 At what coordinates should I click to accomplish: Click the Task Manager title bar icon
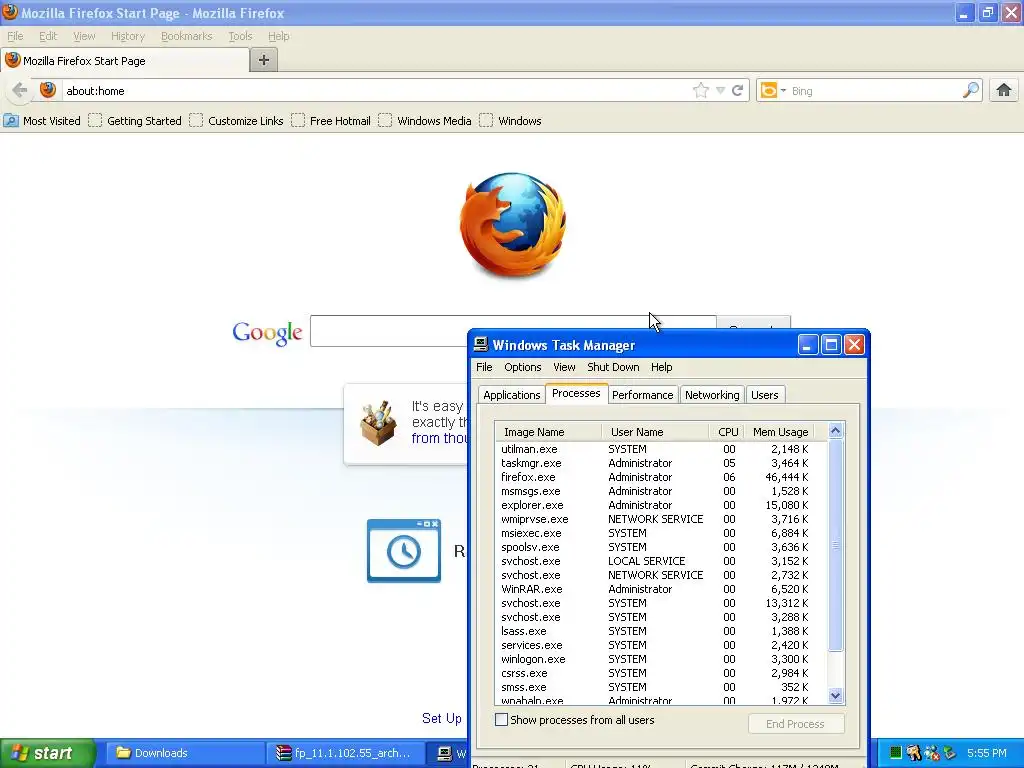click(481, 344)
